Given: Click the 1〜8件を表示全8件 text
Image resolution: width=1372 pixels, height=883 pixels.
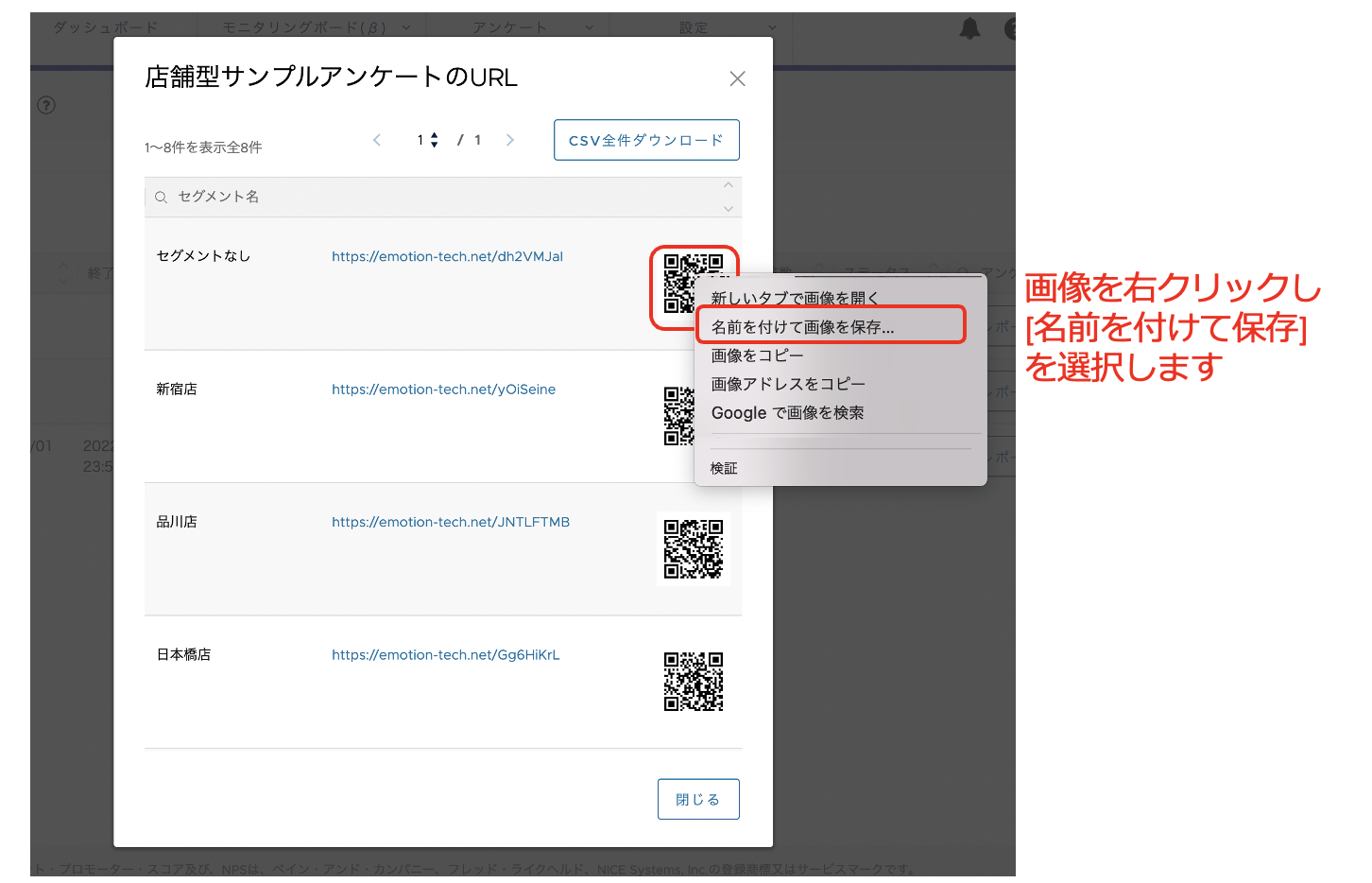Looking at the screenshot, I should pos(203,147).
